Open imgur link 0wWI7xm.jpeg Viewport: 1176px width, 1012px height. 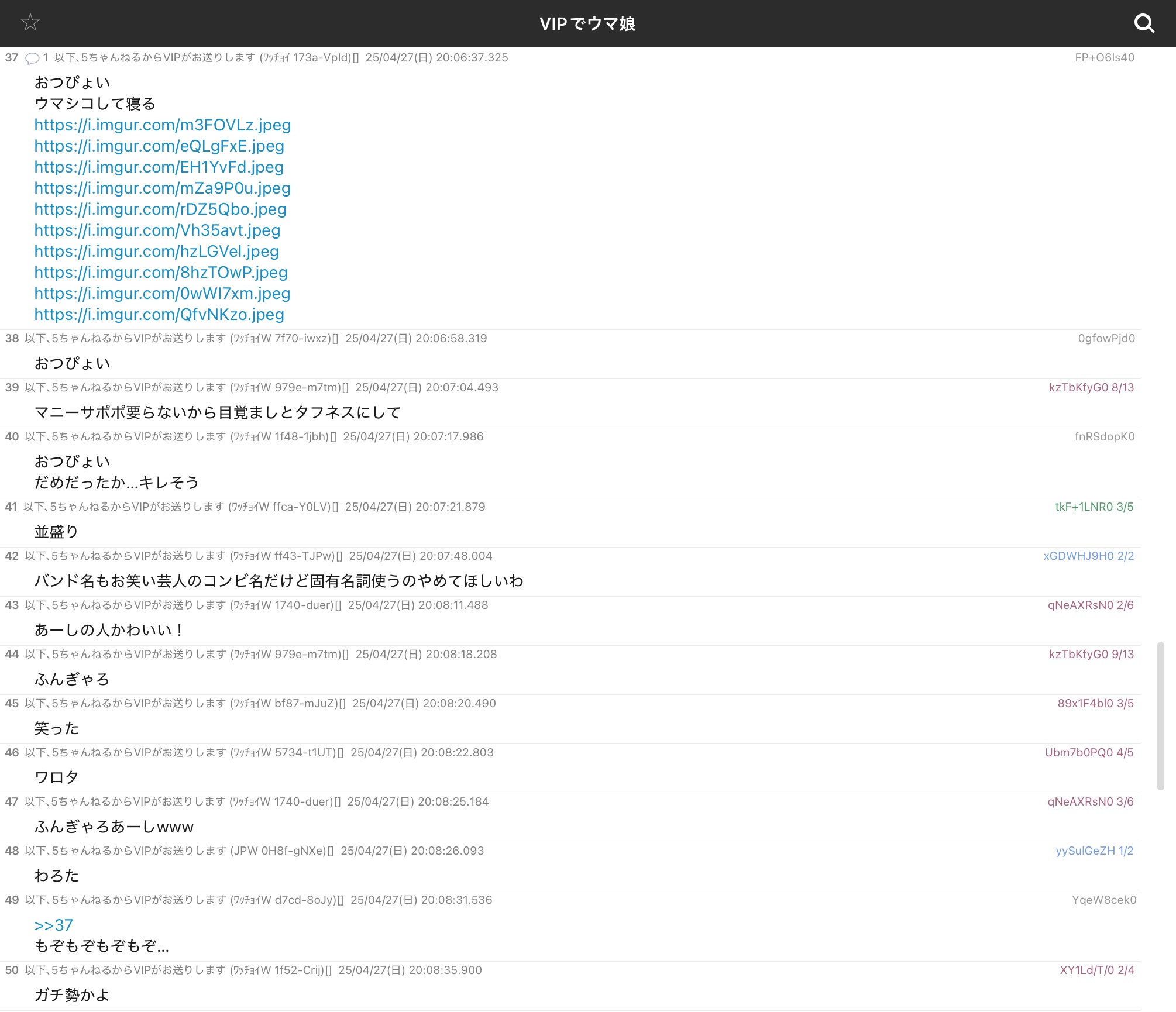162,294
